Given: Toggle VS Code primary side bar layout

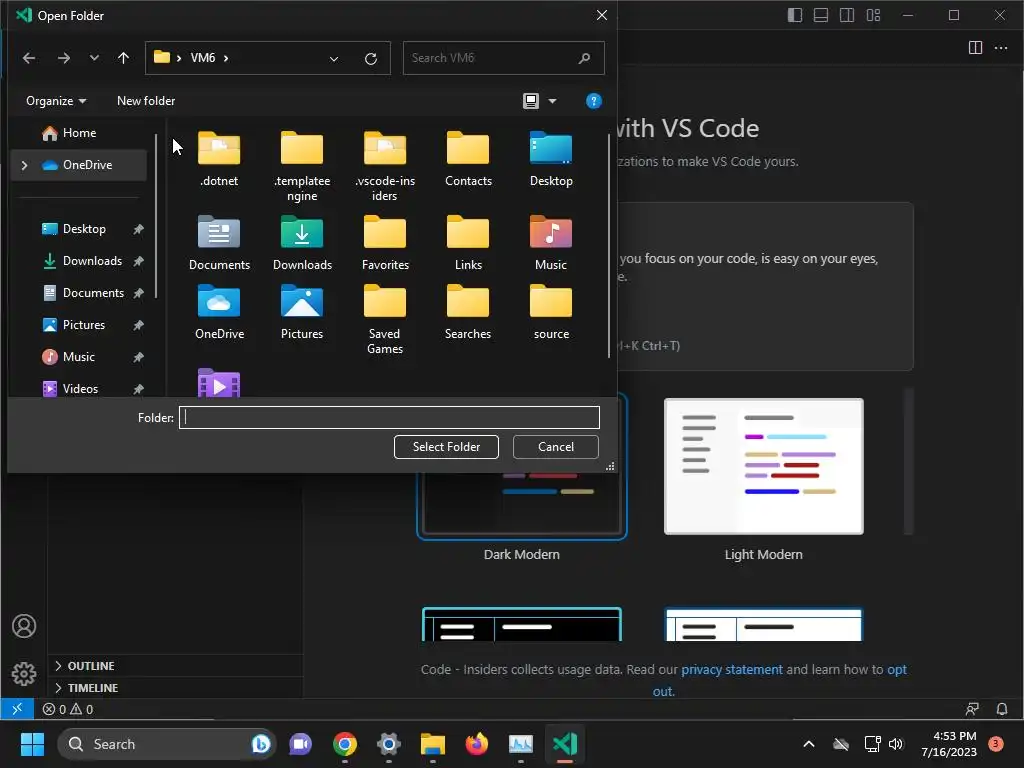Looking at the screenshot, I should pyautogui.click(x=794, y=15).
